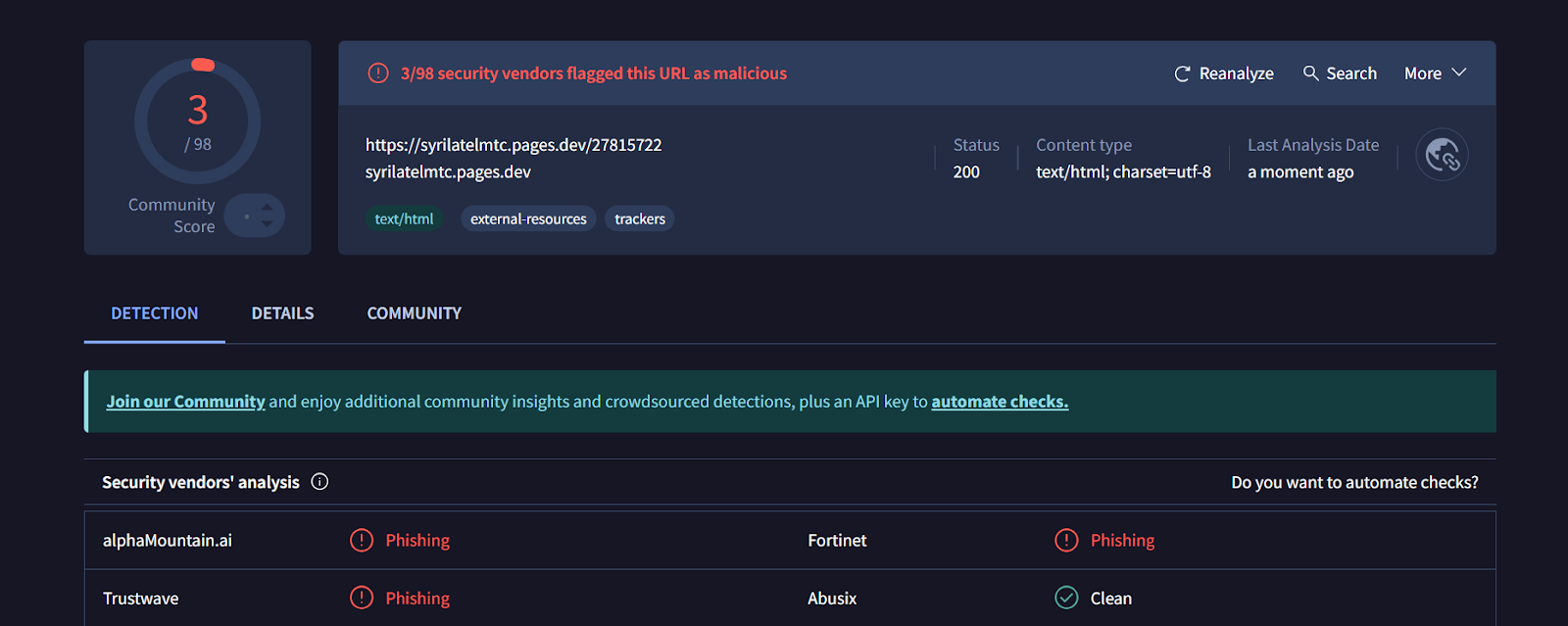The height and width of the screenshot is (626, 1568).
Task: Click the Community Score label
Action: (171, 216)
